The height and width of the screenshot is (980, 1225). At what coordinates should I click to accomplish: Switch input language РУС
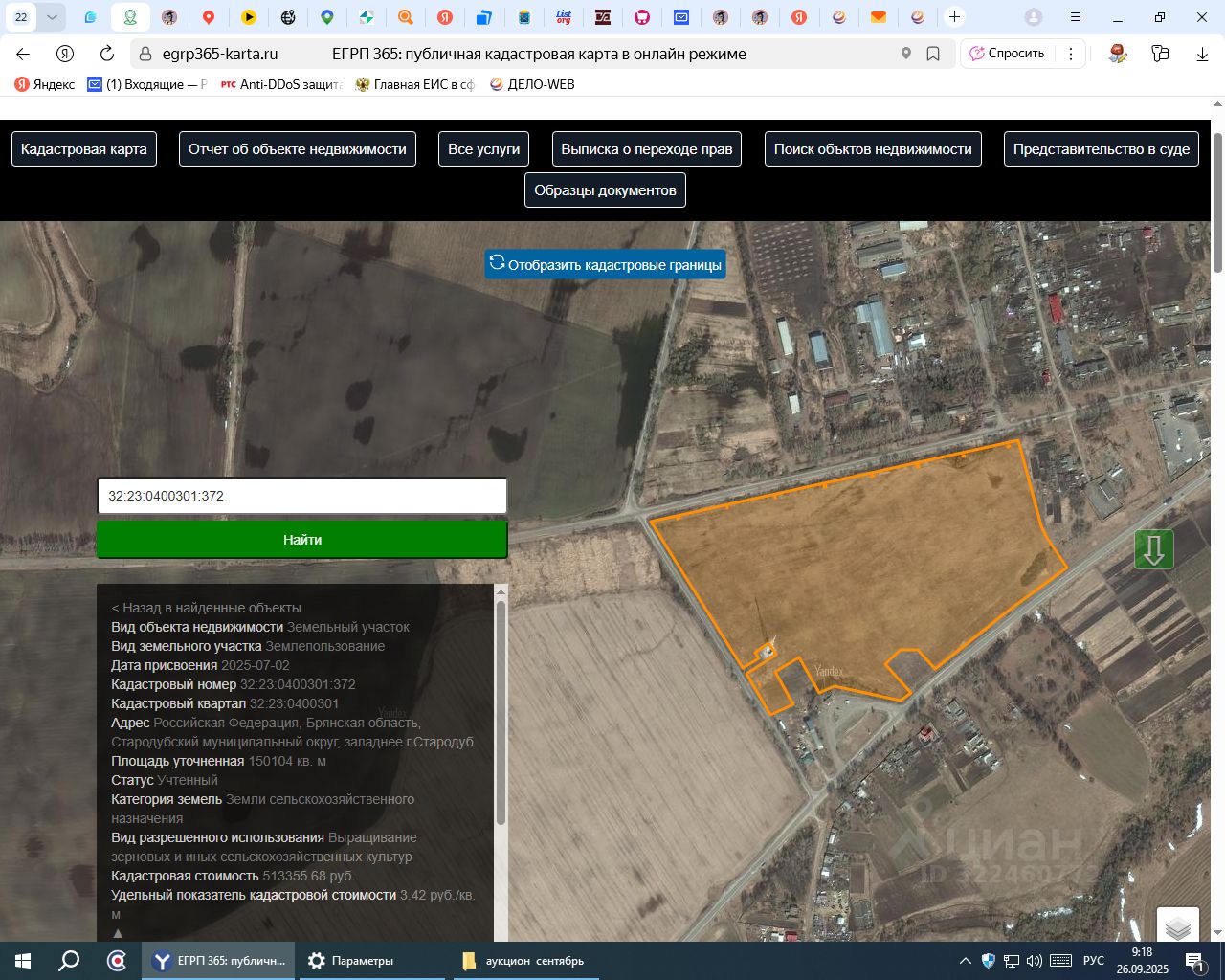tap(1094, 961)
